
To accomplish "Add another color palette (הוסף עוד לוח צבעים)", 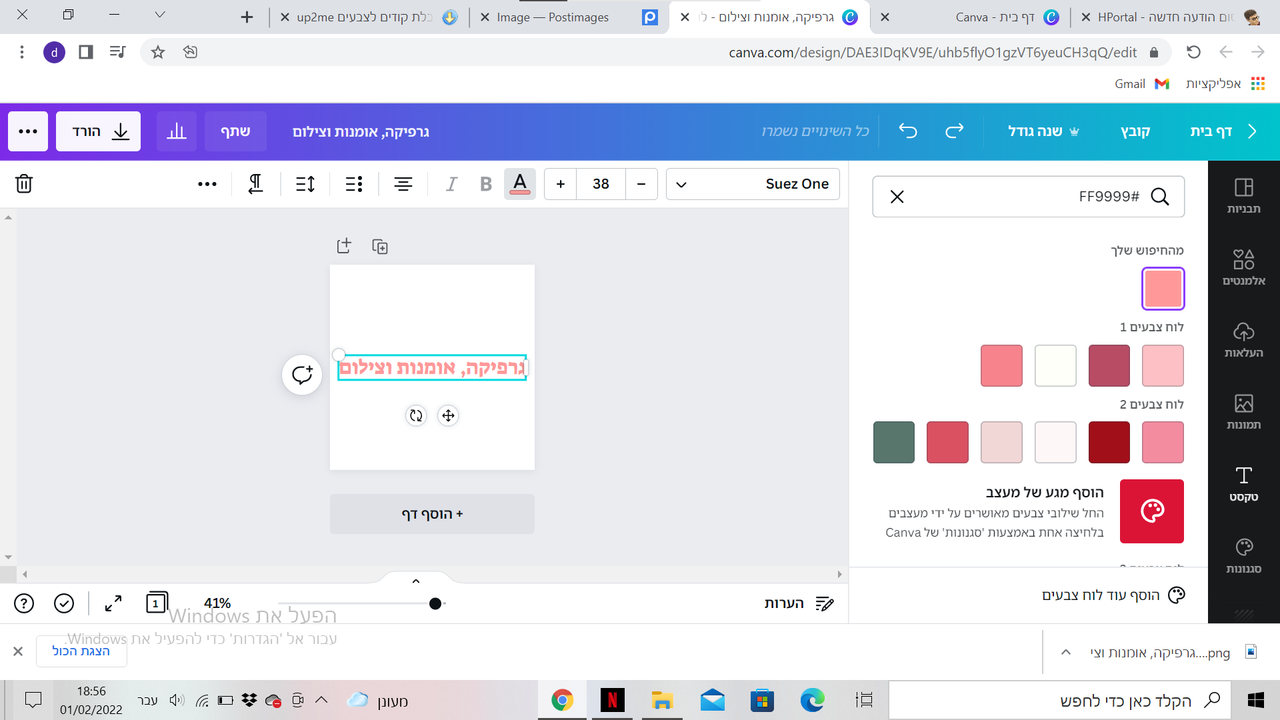I will pos(1114,595).
